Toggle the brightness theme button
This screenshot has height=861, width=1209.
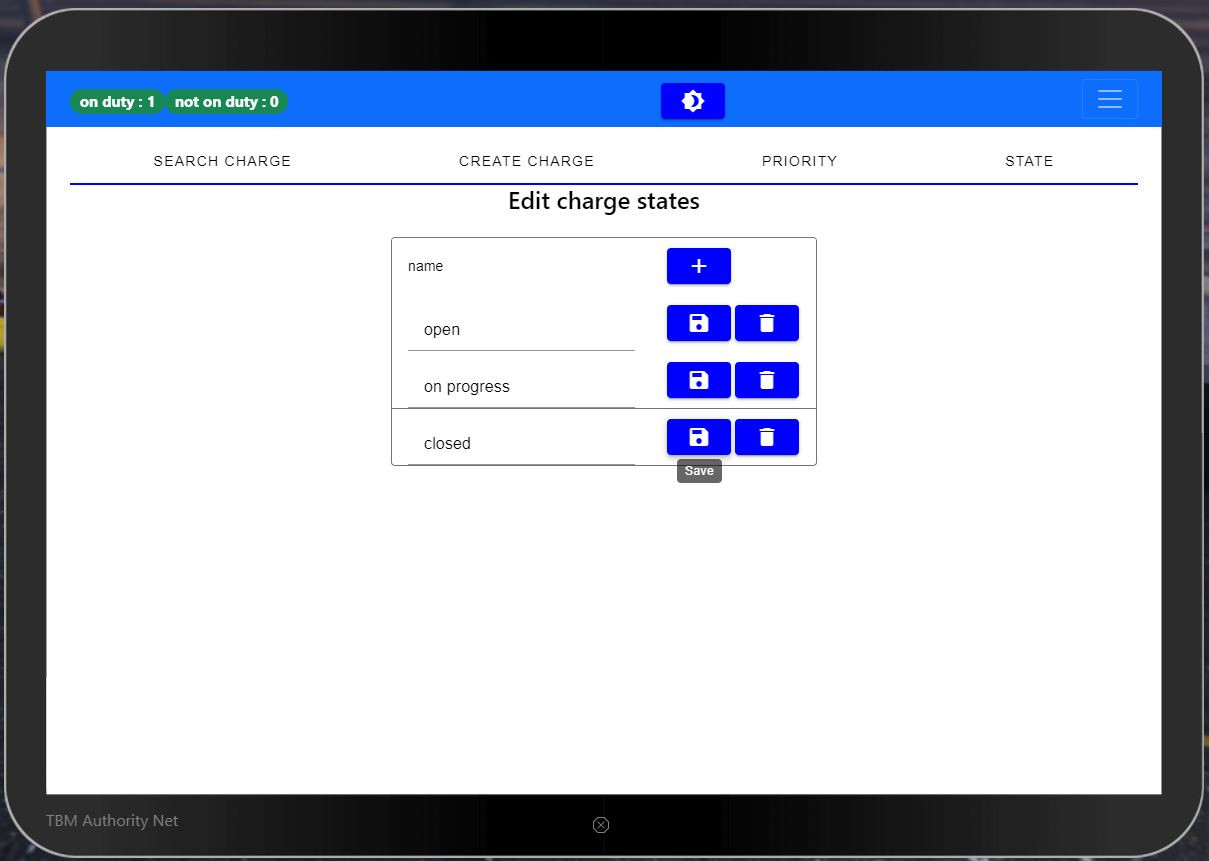(692, 101)
